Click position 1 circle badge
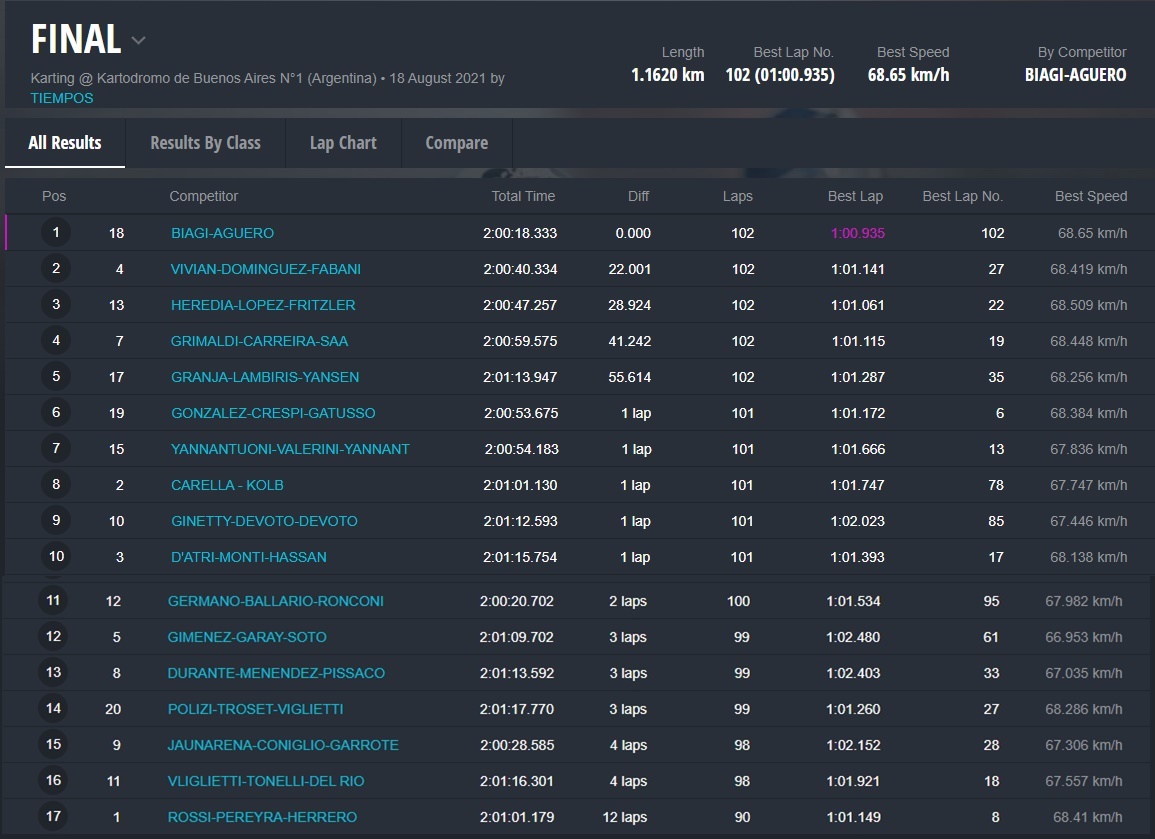 [56, 233]
